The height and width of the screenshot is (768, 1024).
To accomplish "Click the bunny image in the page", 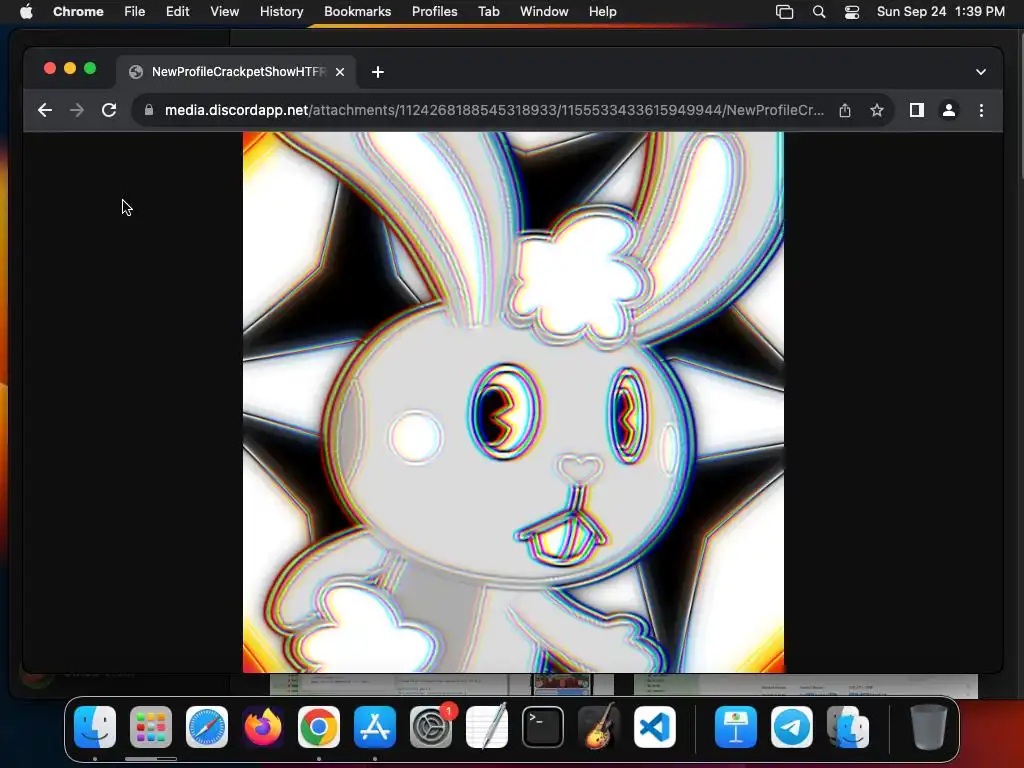I will pyautogui.click(x=513, y=402).
